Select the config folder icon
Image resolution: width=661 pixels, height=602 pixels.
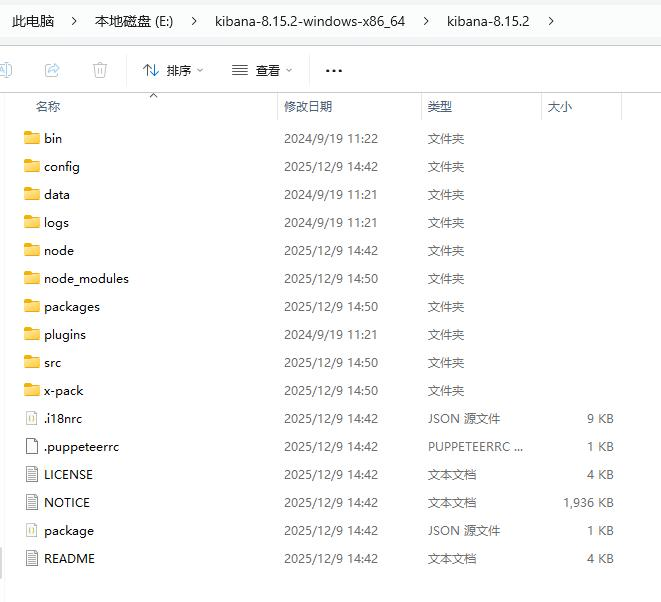tap(32, 166)
